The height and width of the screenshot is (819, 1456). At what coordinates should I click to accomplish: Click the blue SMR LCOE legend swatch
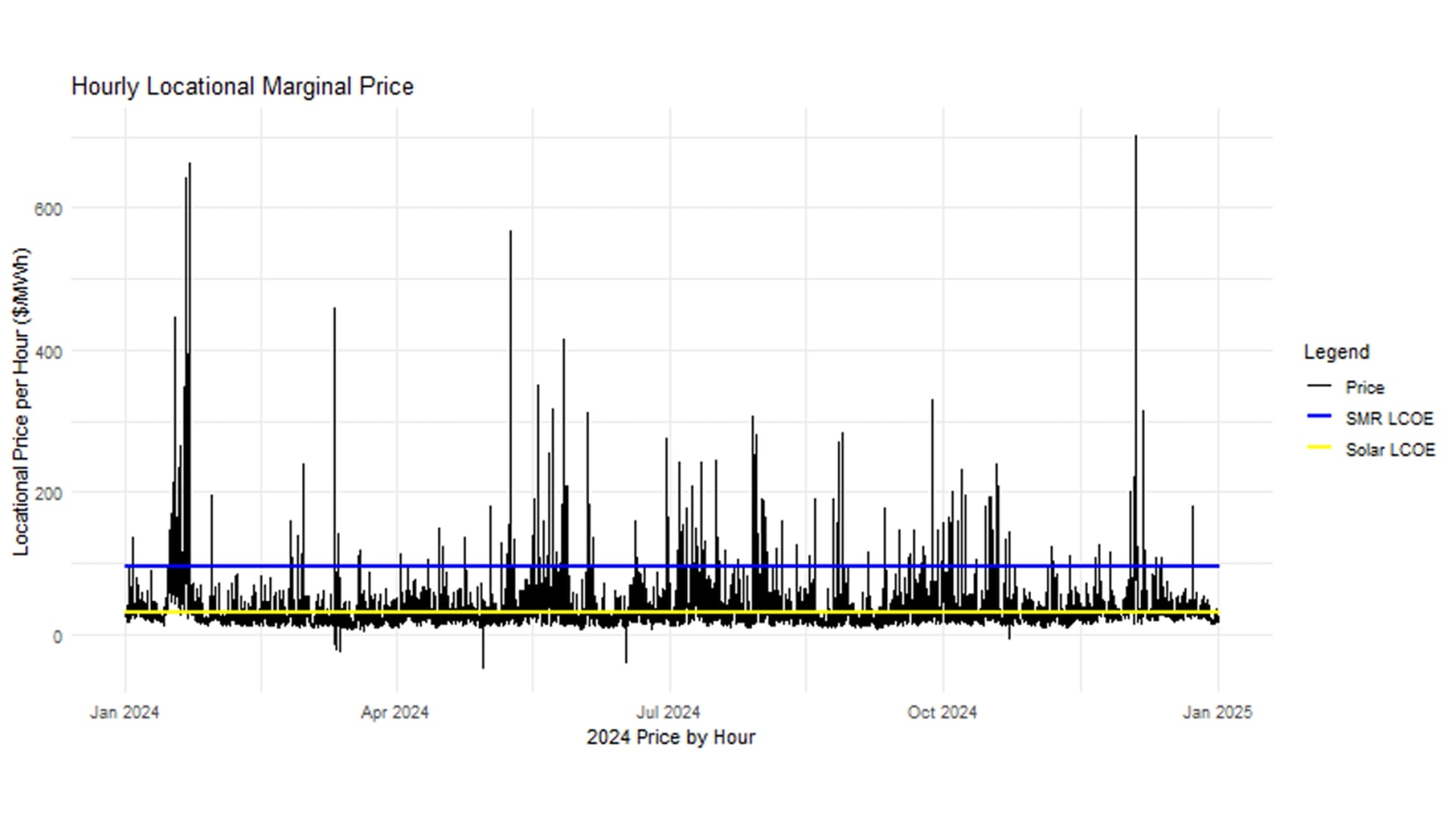tap(1319, 416)
